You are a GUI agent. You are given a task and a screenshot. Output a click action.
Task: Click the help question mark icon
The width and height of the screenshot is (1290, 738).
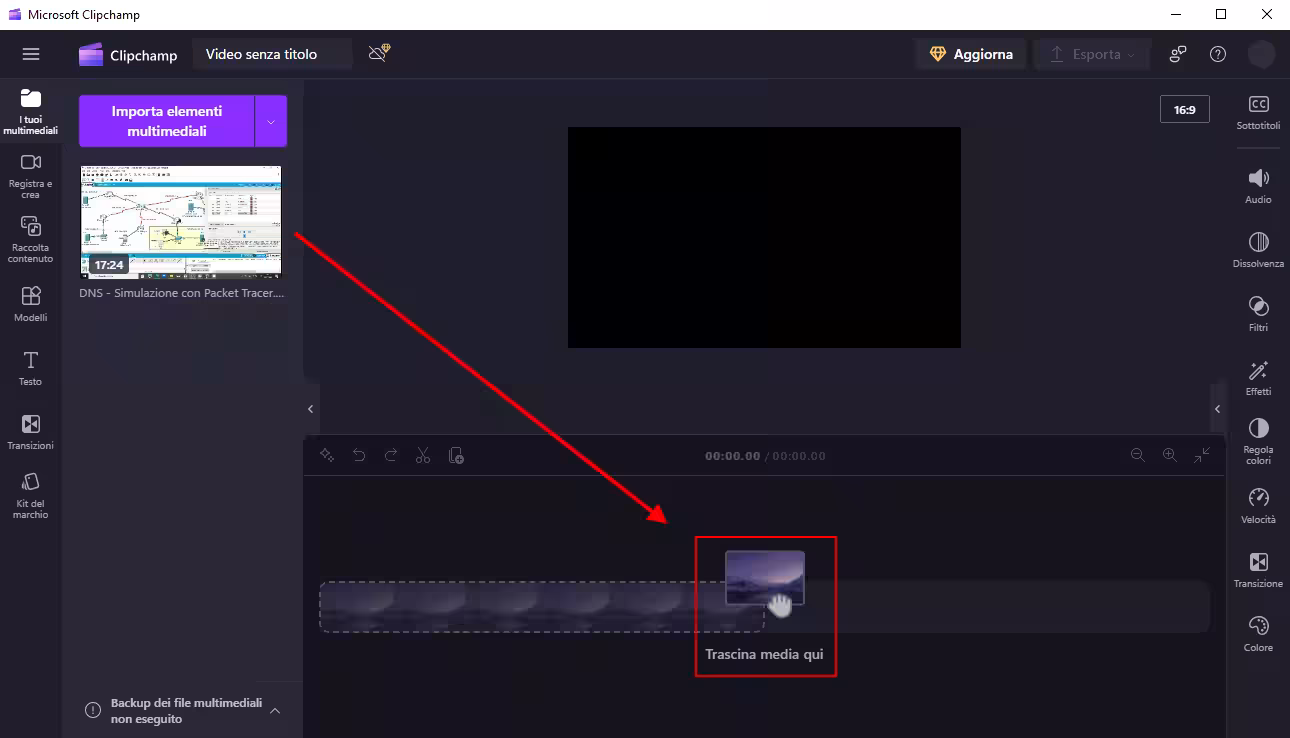click(1218, 54)
